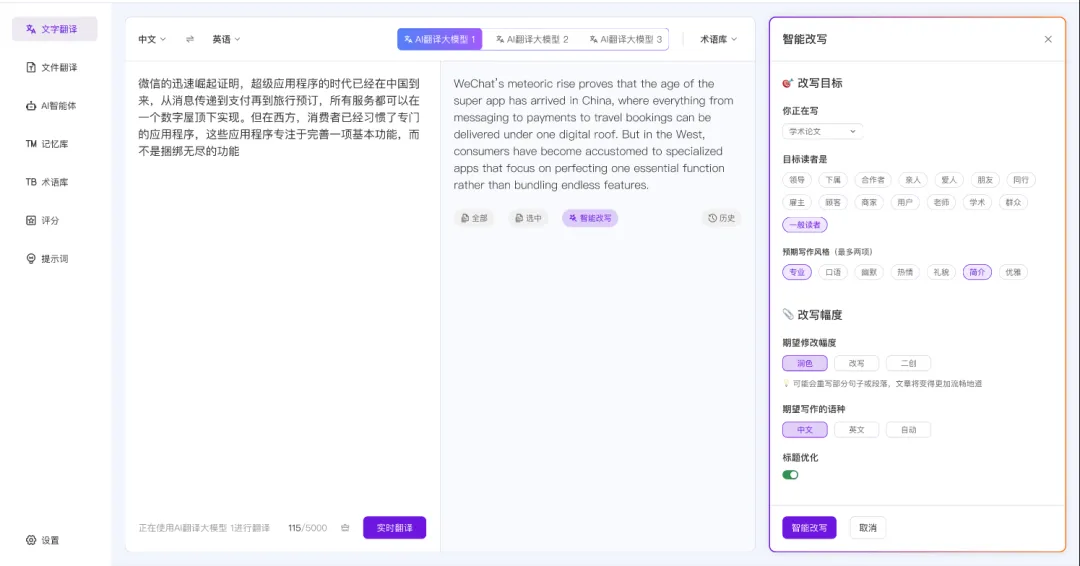Viewport: 1080px width, 566px height.
Task: Choose the 热情 writing style
Action: pyautogui.click(x=905, y=272)
